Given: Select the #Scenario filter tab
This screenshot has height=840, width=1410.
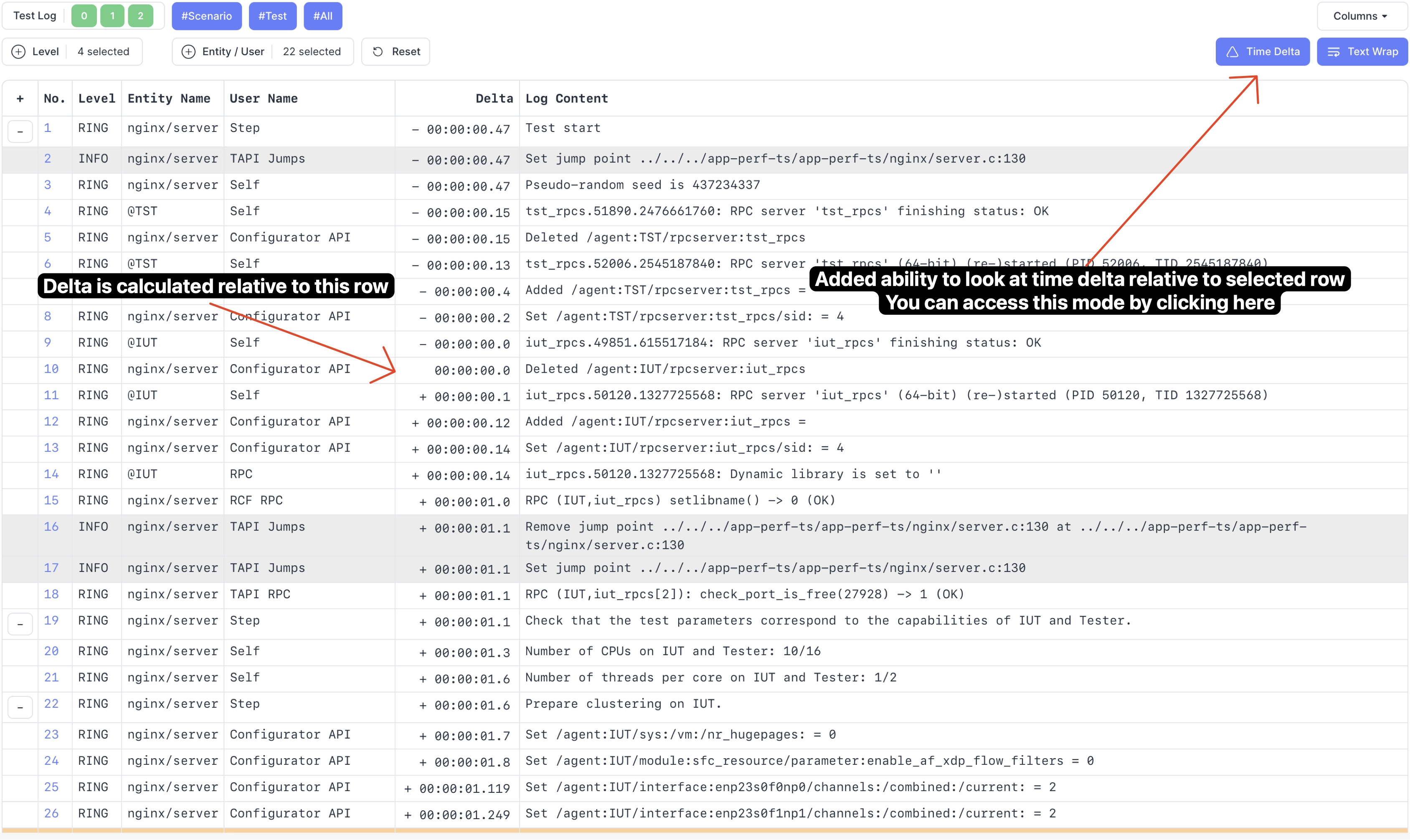Looking at the screenshot, I should [206, 16].
